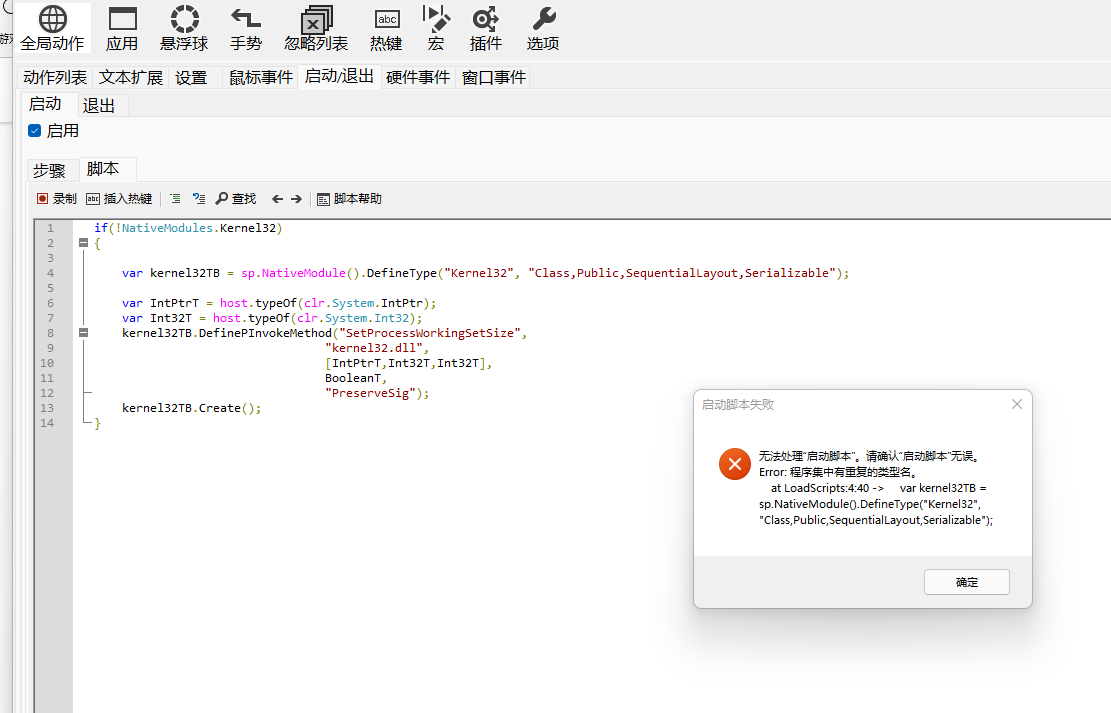Screen dimensions: 1111x713
Task: Switch to the 手势 gestures section
Action: point(246,28)
